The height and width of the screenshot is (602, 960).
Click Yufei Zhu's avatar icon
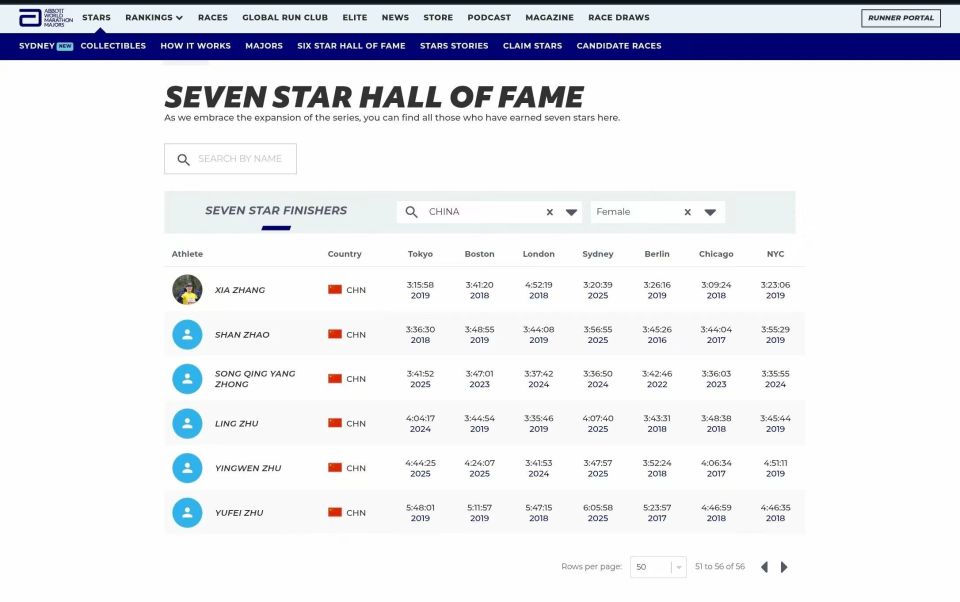click(187, 513)
